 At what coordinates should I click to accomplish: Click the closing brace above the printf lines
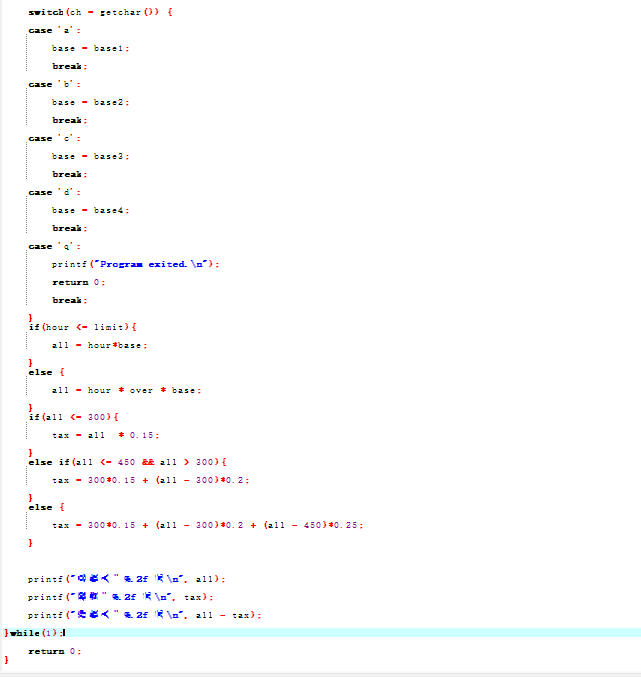(x=30, y=543)
